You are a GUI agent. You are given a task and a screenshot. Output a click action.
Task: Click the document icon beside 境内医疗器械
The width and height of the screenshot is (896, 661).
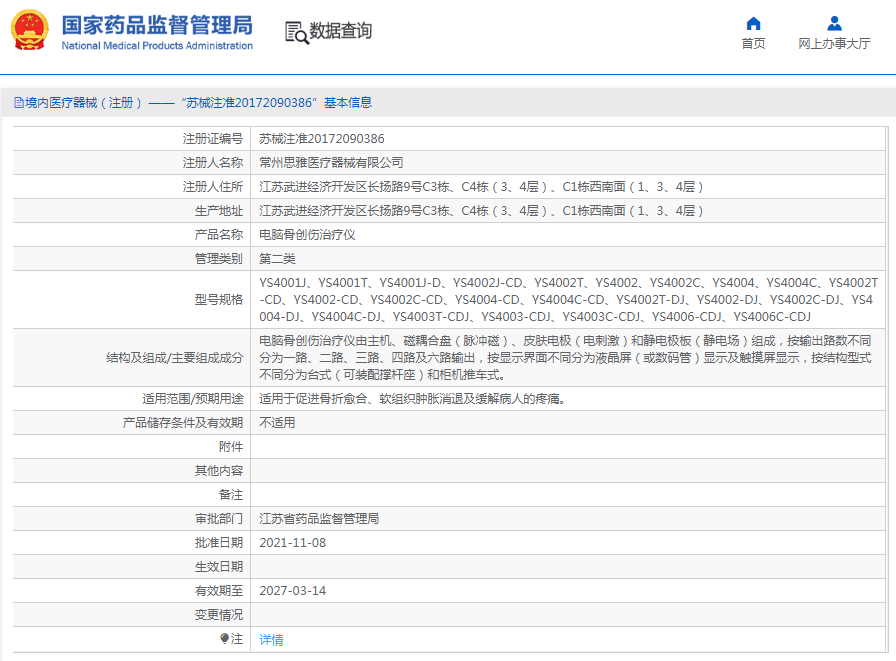(18, 103)
